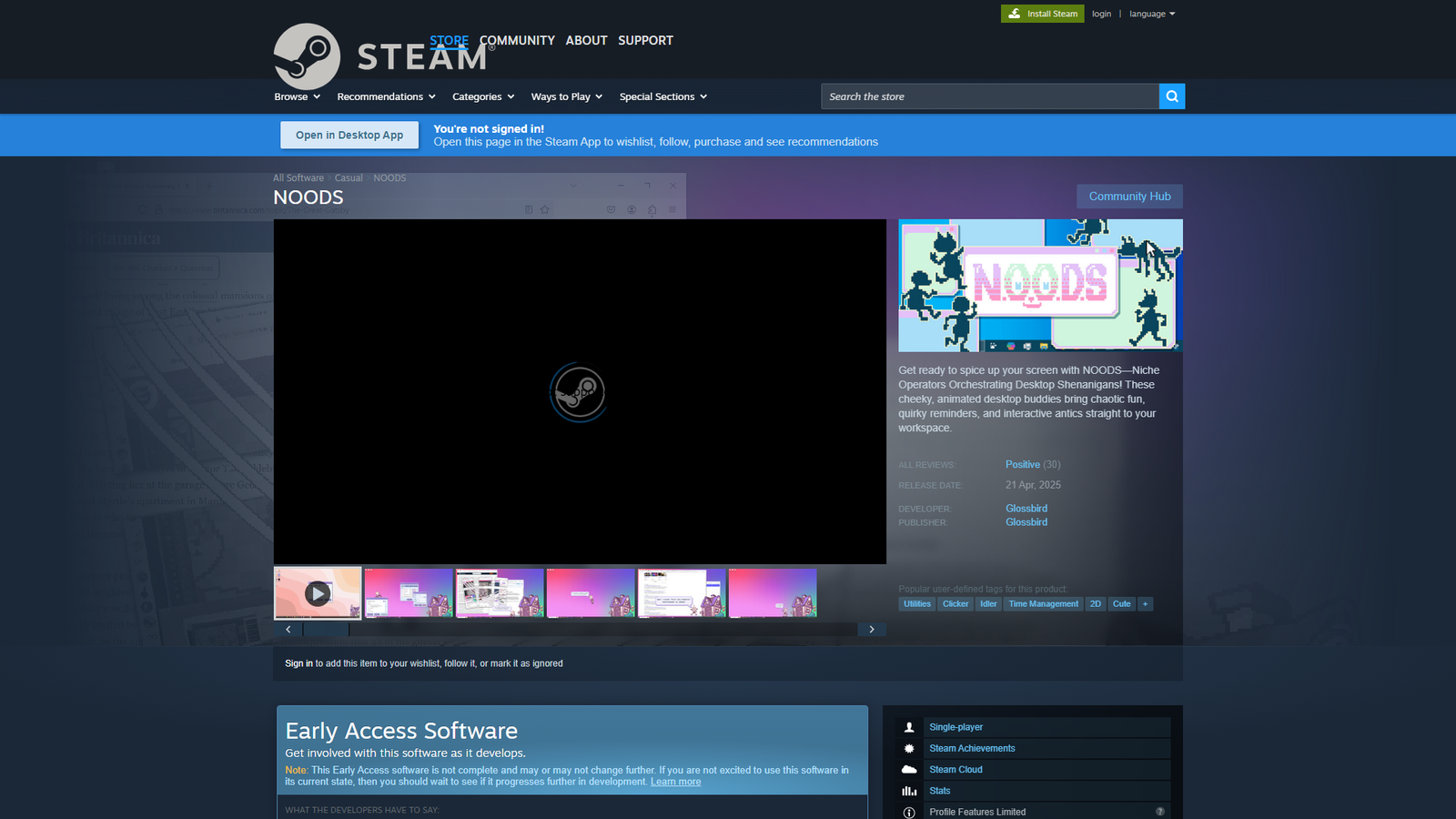Click the Stats bar chart icon
Screen dimensions: 1456x819
pos(908,790)
